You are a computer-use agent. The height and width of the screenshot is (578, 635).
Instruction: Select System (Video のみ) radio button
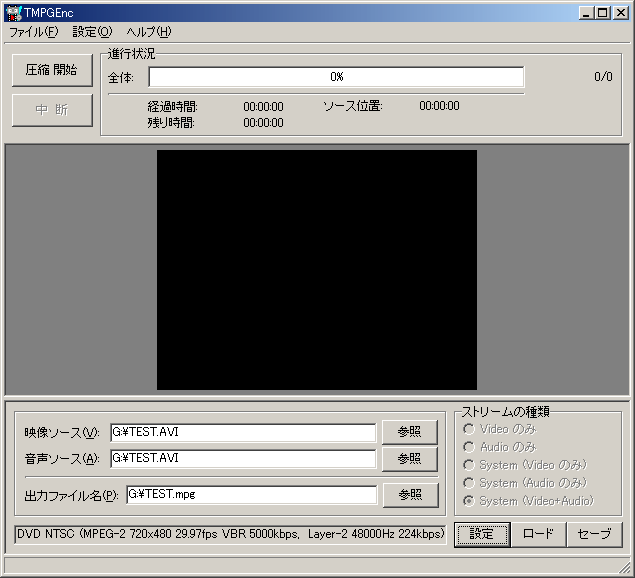[x=525, y=465]
